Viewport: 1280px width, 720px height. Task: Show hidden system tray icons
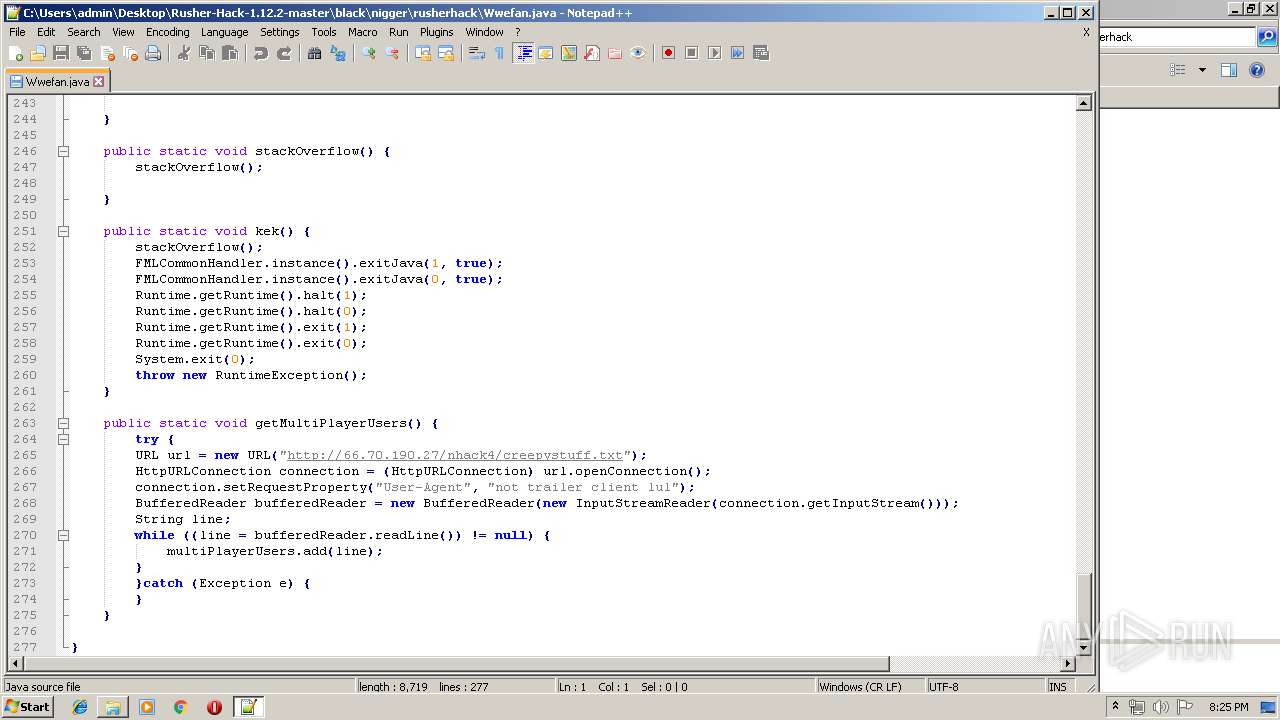1115,707
